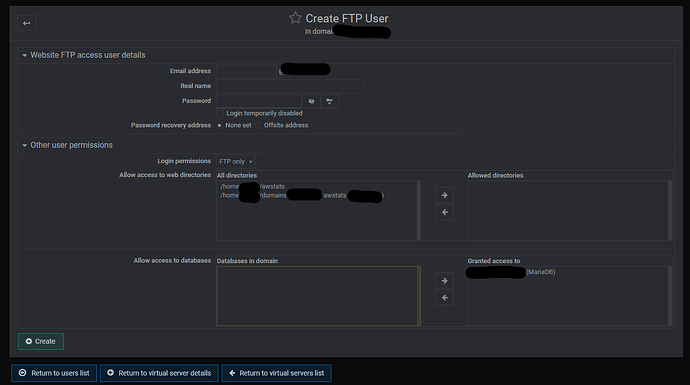Screen dimensions: 690x385
Task: Toggle password visibility eye icon
Action: point(312,101)
